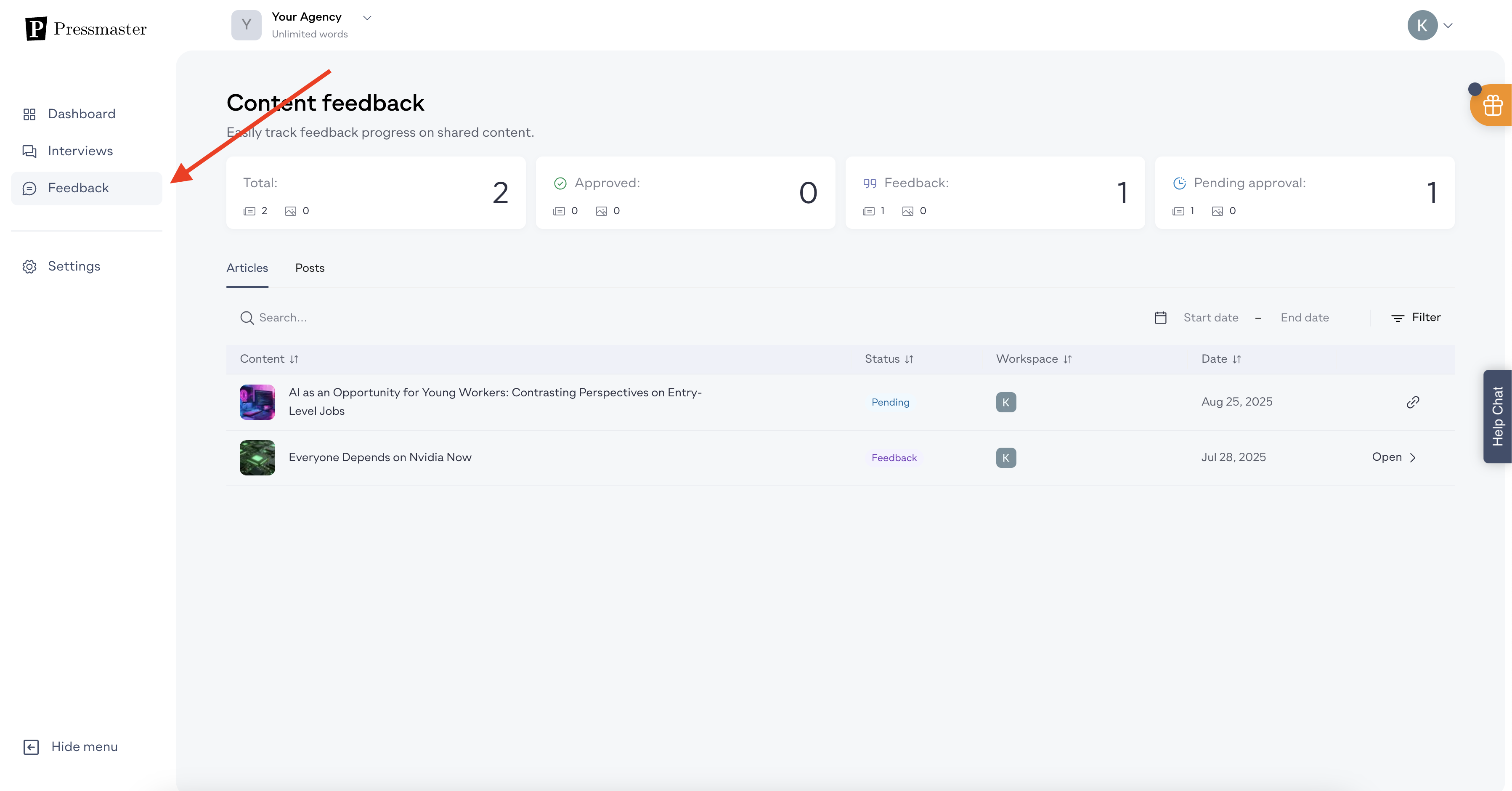This screenshot has width=1512, height=791.
Task: Expand Your Agency workspace dropdown
Action: (x=367, y=18)
